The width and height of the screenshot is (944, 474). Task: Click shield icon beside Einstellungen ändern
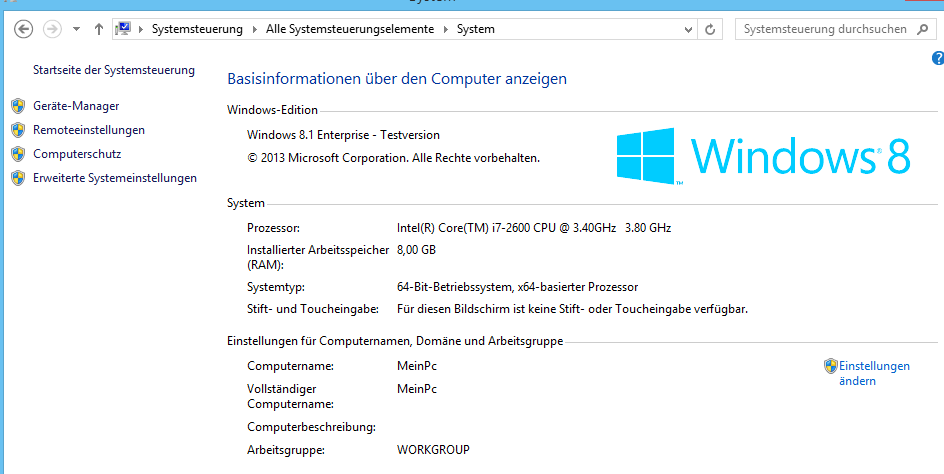831,366
